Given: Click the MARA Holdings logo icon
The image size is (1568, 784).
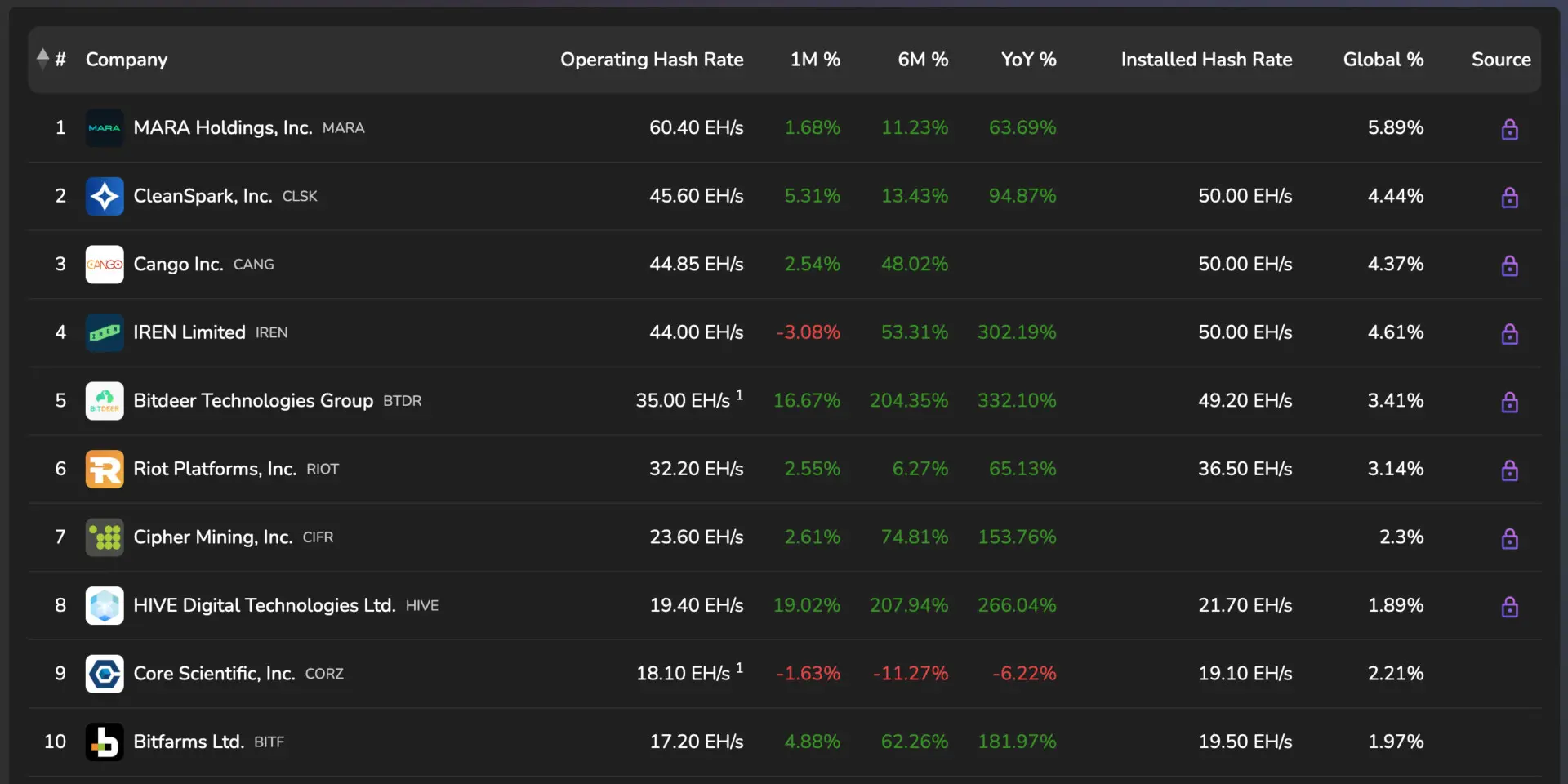Looking at the screenshot, I should pyautogui.click(x=105, y=128).
